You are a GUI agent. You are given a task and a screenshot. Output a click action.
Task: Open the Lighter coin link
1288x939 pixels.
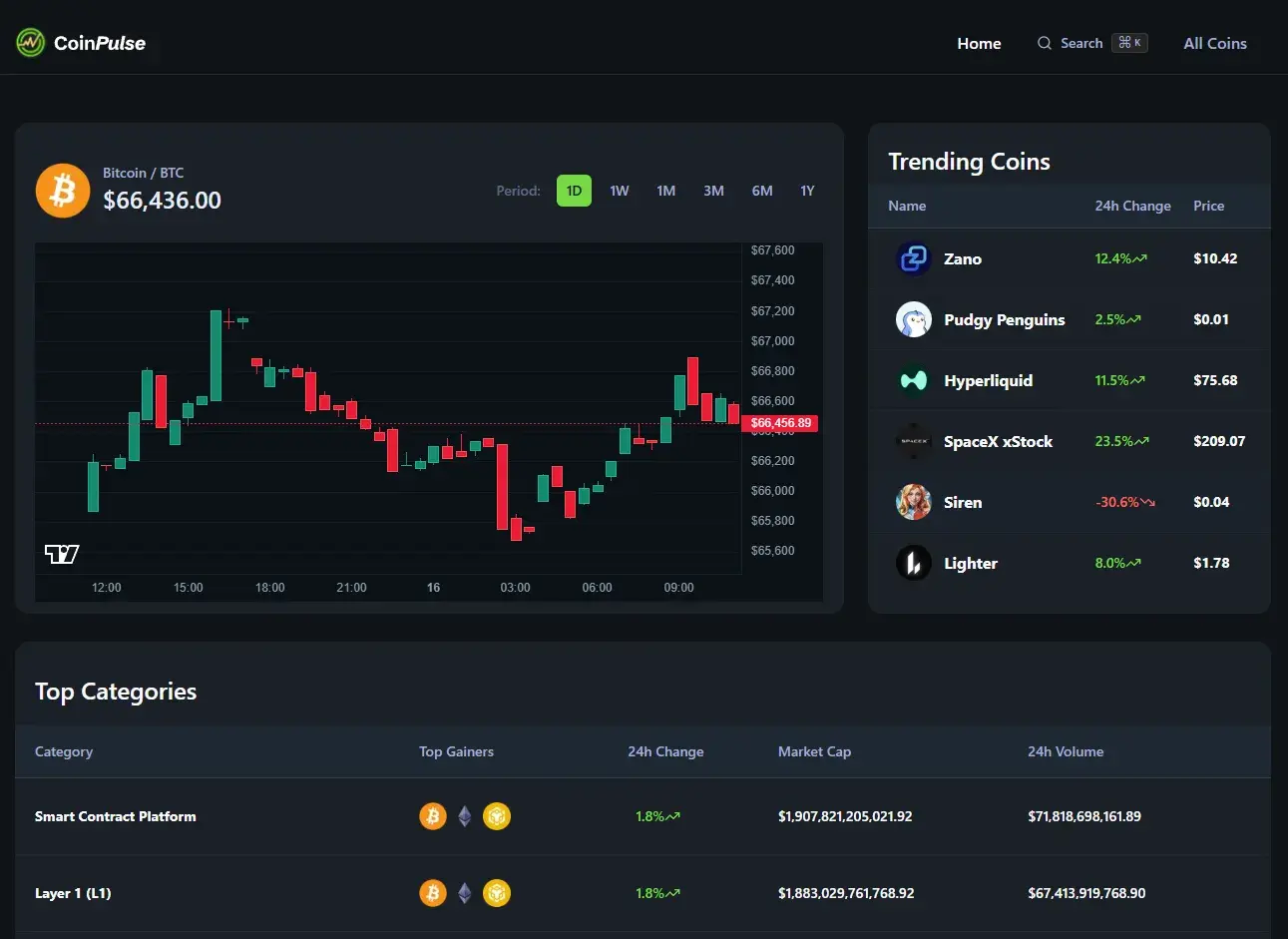[971, 563]
